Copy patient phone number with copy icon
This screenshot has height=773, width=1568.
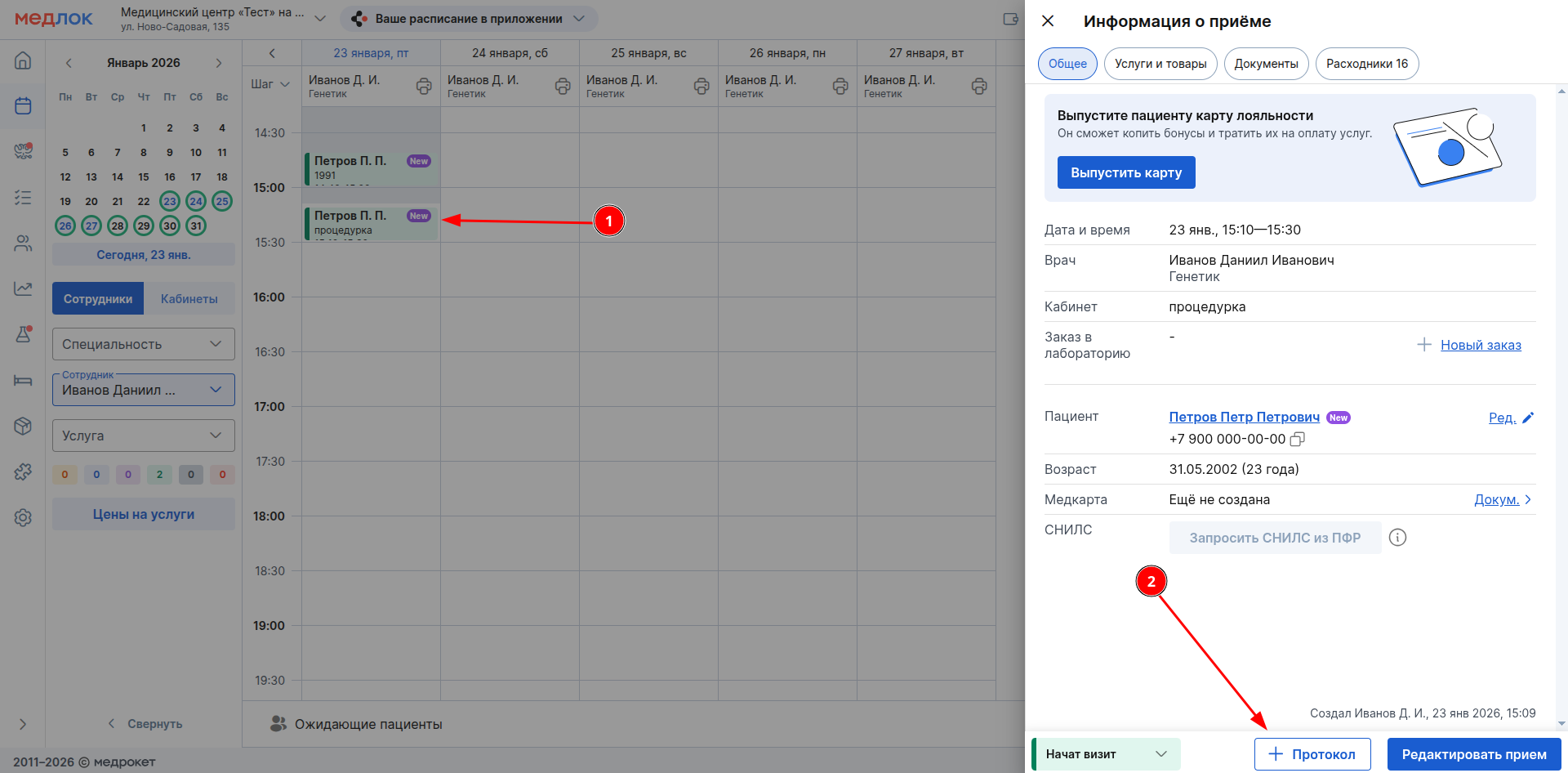pos(1297,440)
